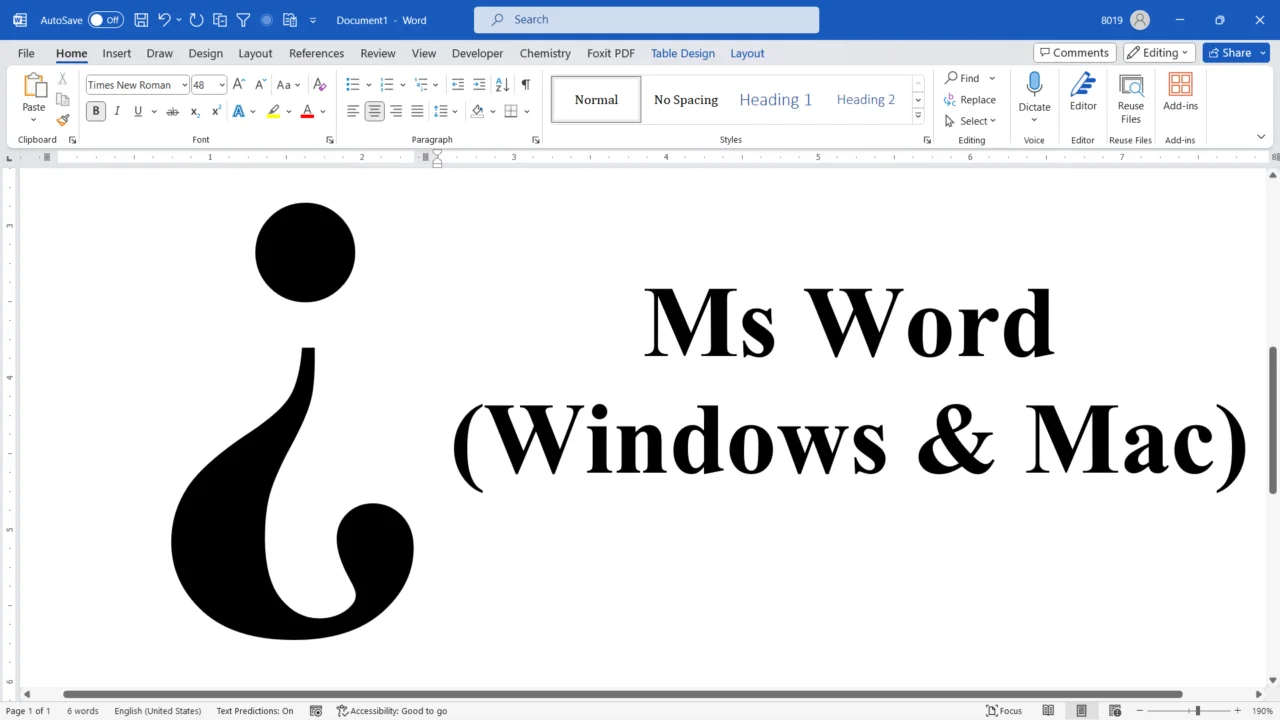The image size is (1280, 720).
Task: Apply strikethrough formatting
Action: (x=172, y=111)
